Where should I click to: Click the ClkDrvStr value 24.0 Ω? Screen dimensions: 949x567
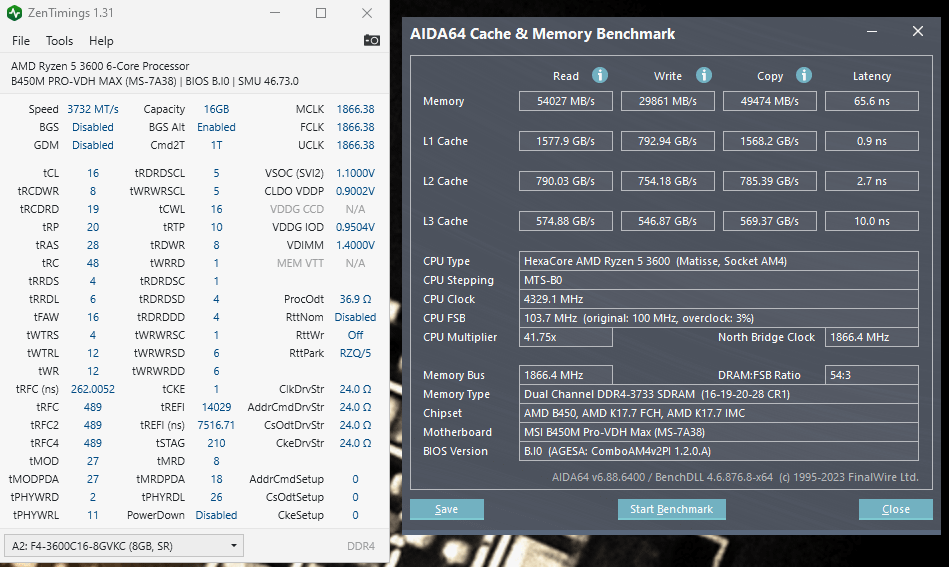[355, 389]
